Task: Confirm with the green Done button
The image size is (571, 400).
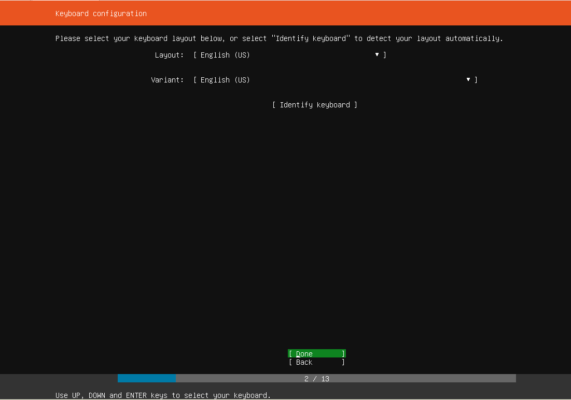Action: point(316,353)
